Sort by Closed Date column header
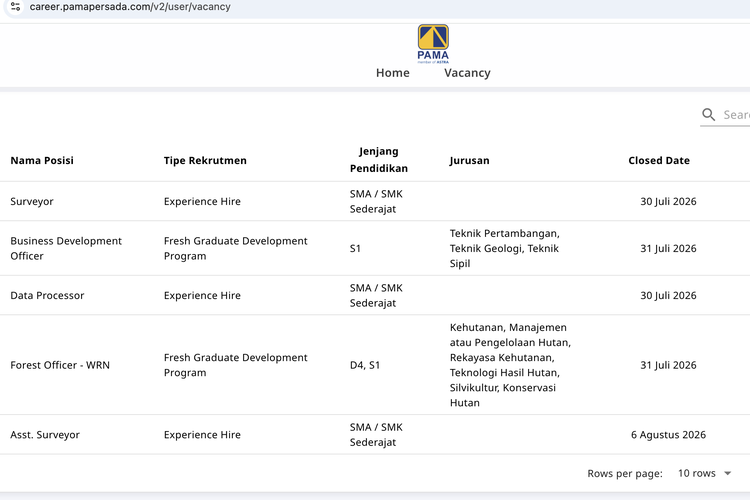 tap(659, 160)
